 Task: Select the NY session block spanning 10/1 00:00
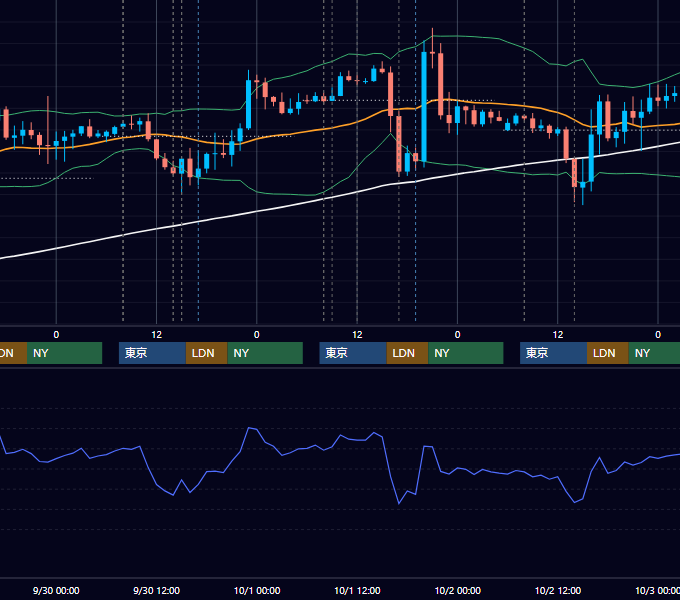[x=265, y=353]
